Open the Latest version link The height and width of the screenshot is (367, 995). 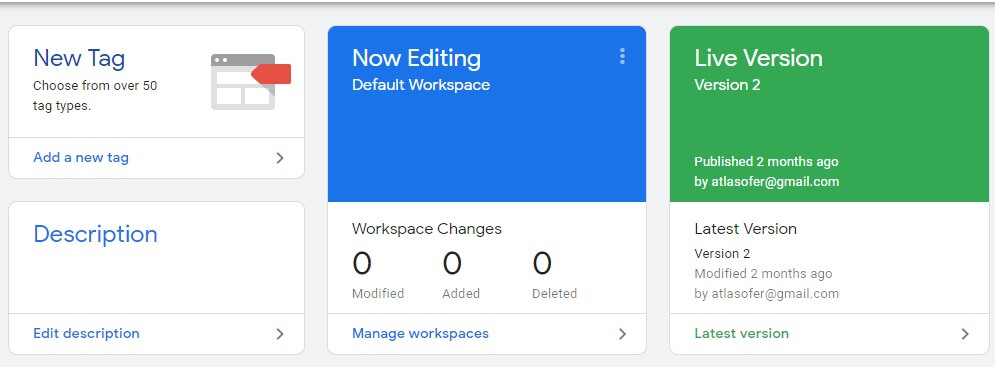pyautogui.click(x=742, y=333)
